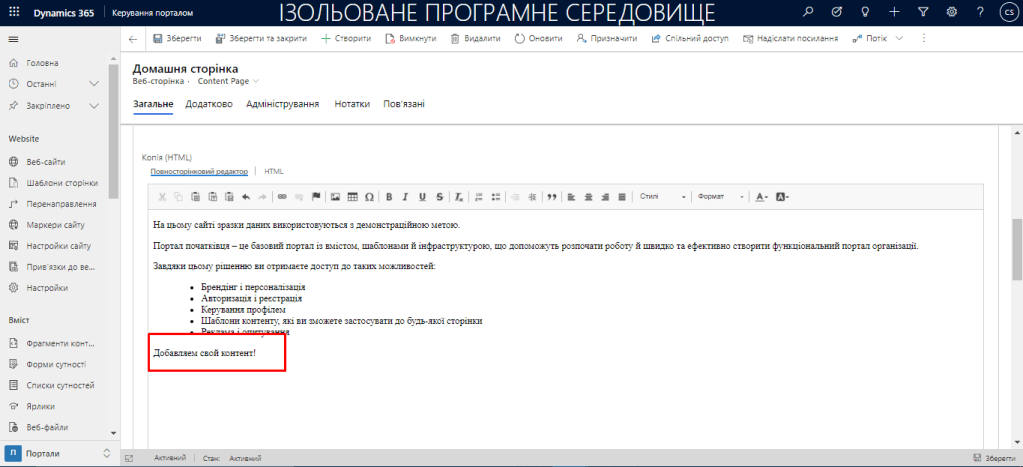Switch to the Адміністрування tab
The height and width of the screenshot is (467, 1023).
click(282, 104)
